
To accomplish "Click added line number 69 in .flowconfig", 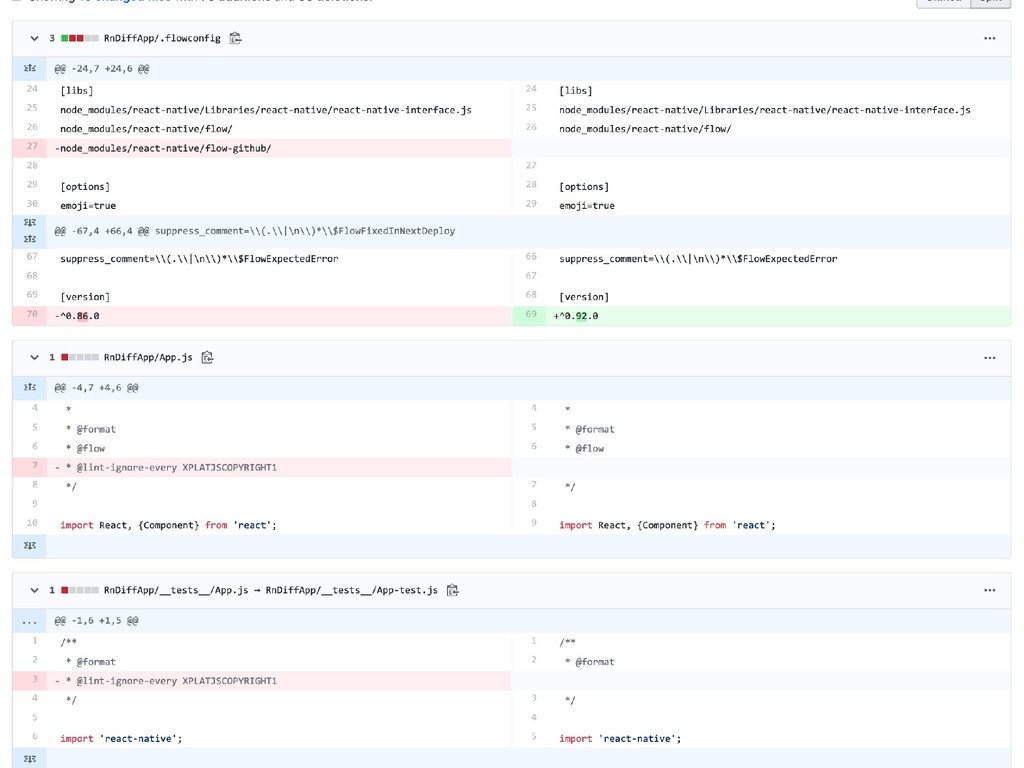I will point(529,315).
